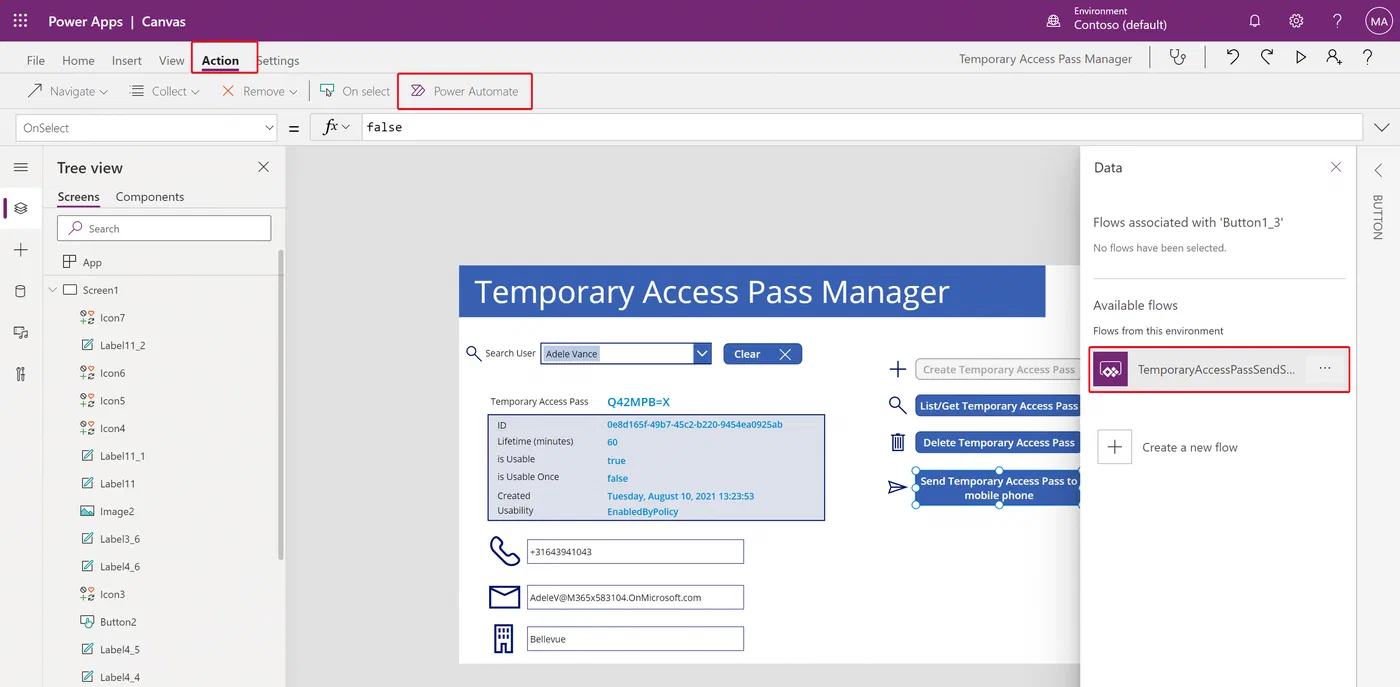Image resolution: width=1400 pixels, height=687 pixels.
Task: Close the Data panel
Action: [x=1336, y=167]
